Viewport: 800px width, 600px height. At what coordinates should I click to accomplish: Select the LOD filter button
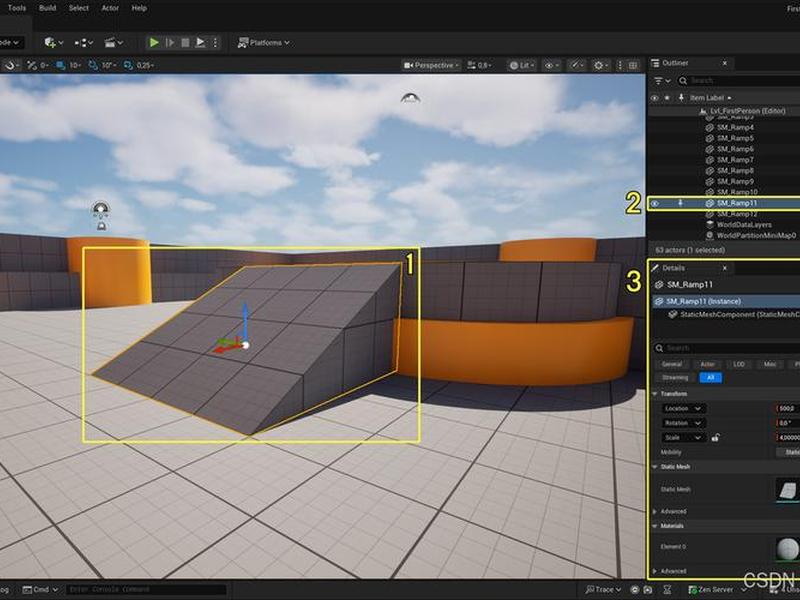(x=738, y=364)
